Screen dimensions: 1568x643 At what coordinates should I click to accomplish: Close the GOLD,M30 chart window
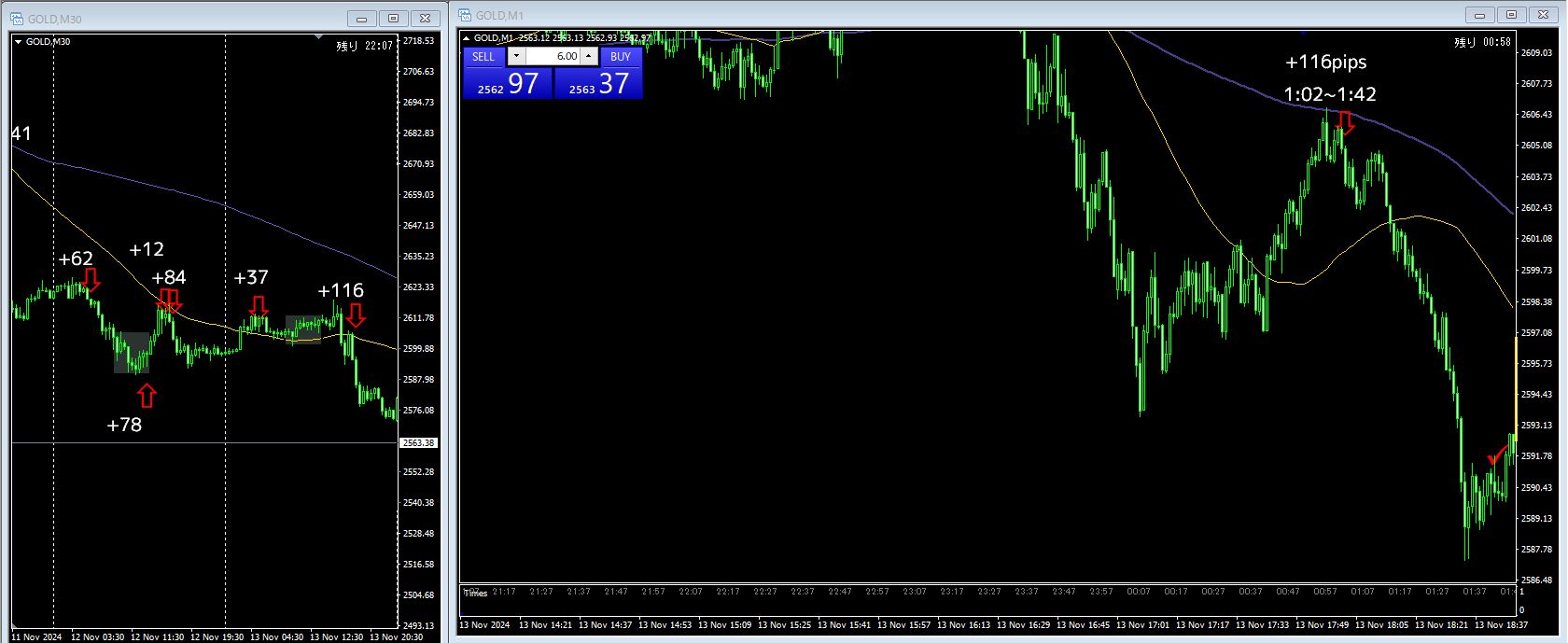click(x=426, y=18)
